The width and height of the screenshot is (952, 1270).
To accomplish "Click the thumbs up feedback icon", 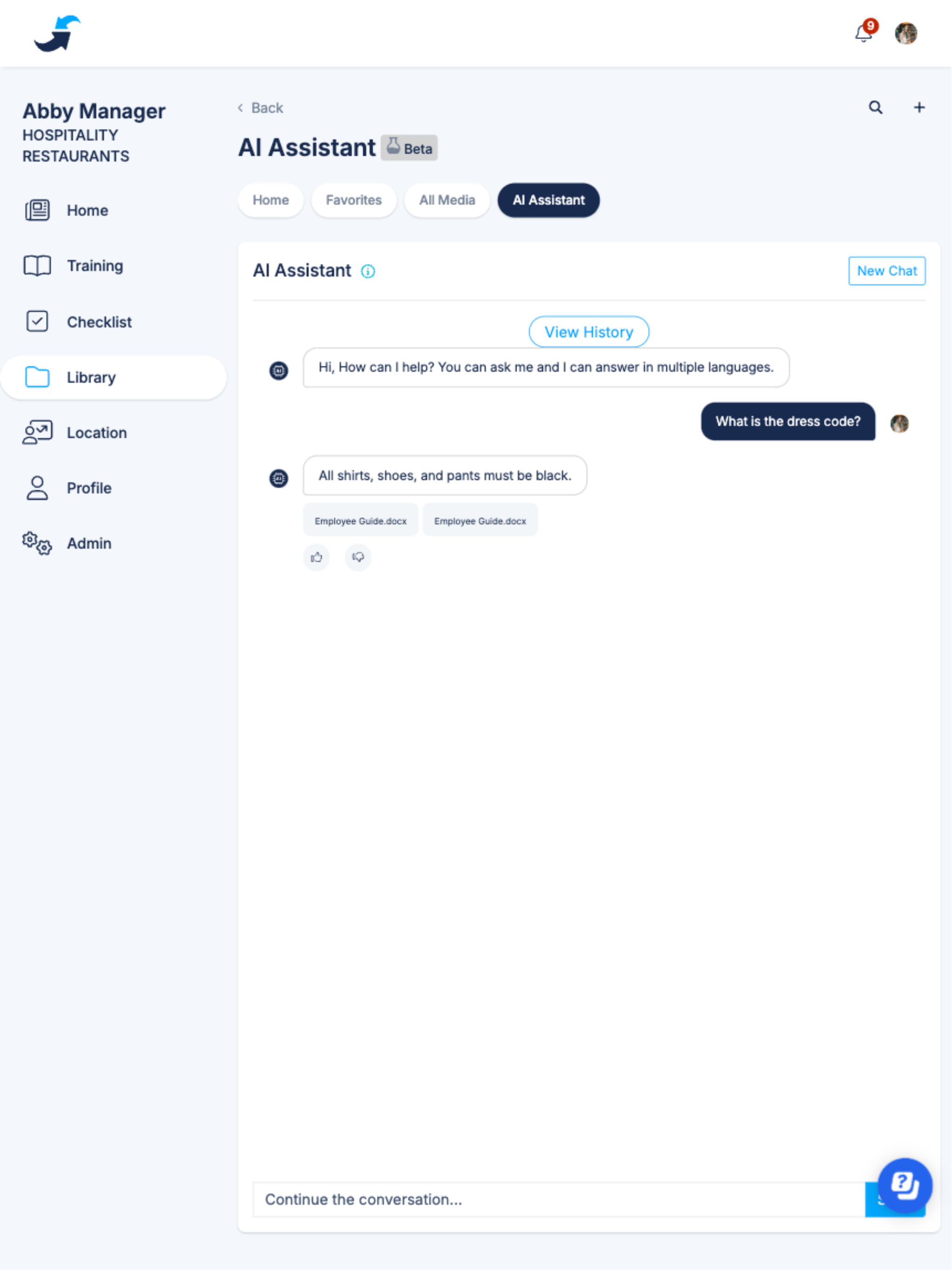I will (x=317, y=557).
